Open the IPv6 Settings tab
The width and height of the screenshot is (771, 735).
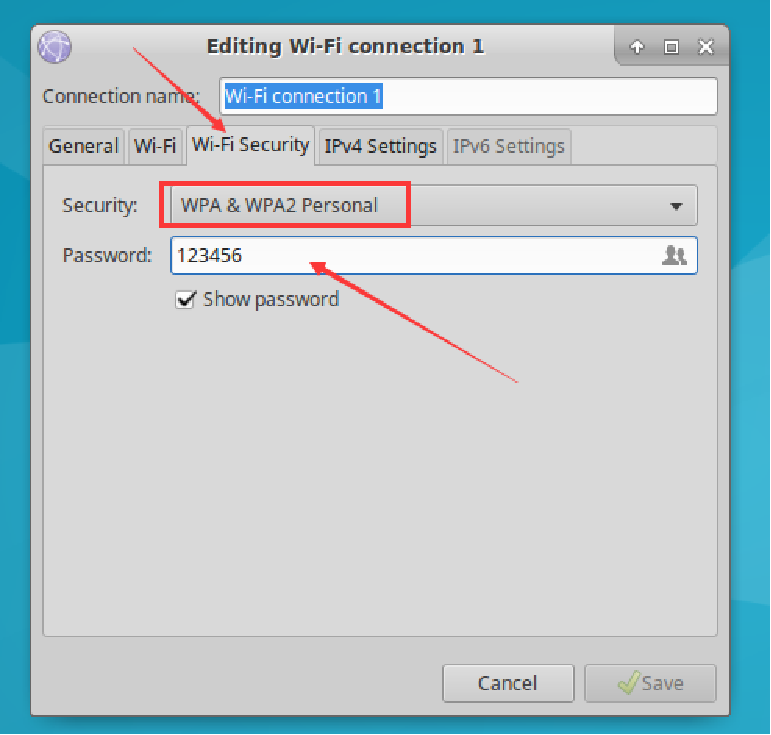tap(509, 146)
